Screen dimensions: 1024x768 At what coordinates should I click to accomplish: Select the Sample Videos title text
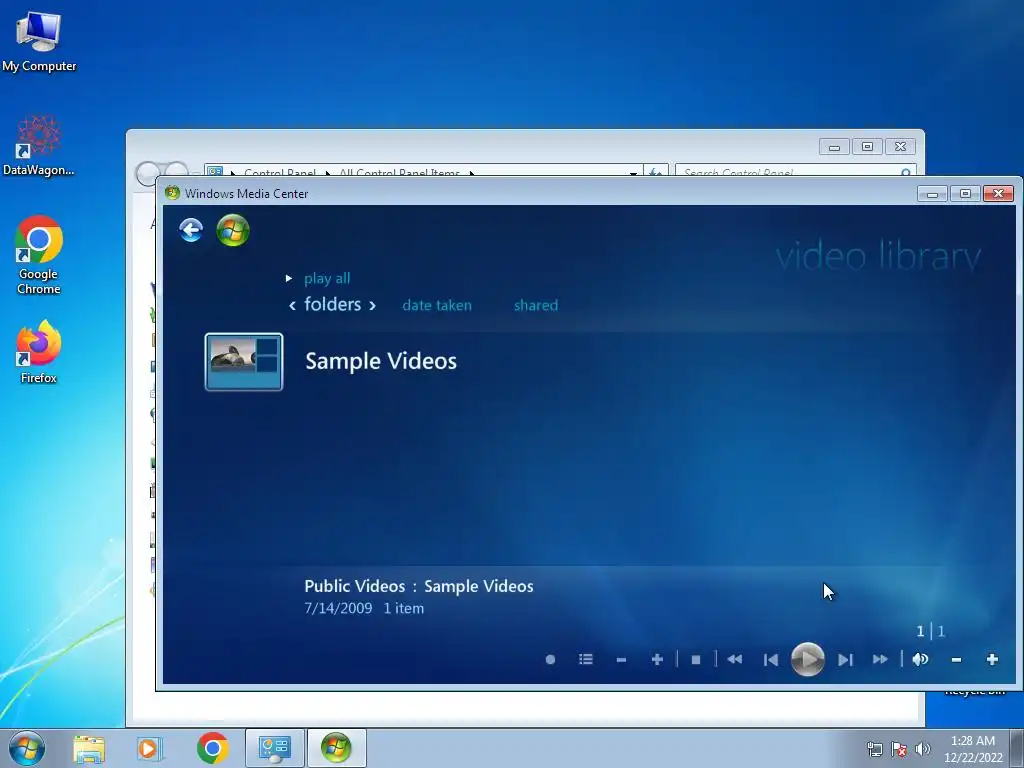click(381, 360)
